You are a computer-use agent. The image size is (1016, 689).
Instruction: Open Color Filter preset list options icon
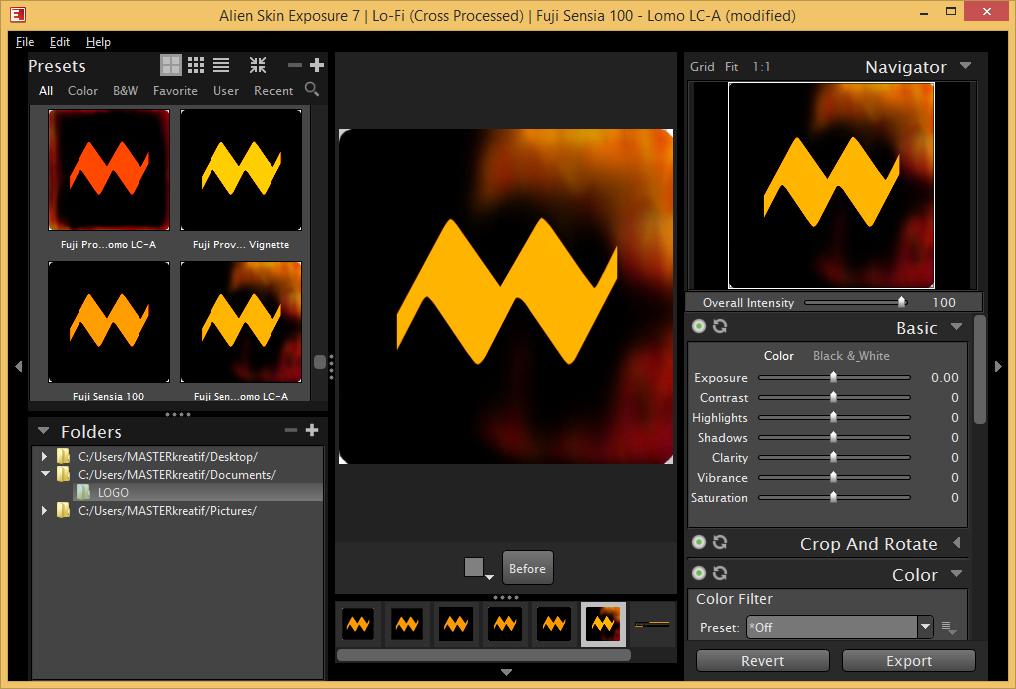949,627
